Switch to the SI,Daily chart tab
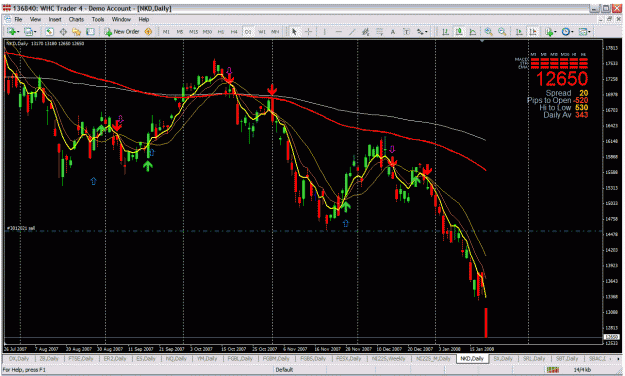The height and width of the screenshot is (376, 625). [503, 359]
